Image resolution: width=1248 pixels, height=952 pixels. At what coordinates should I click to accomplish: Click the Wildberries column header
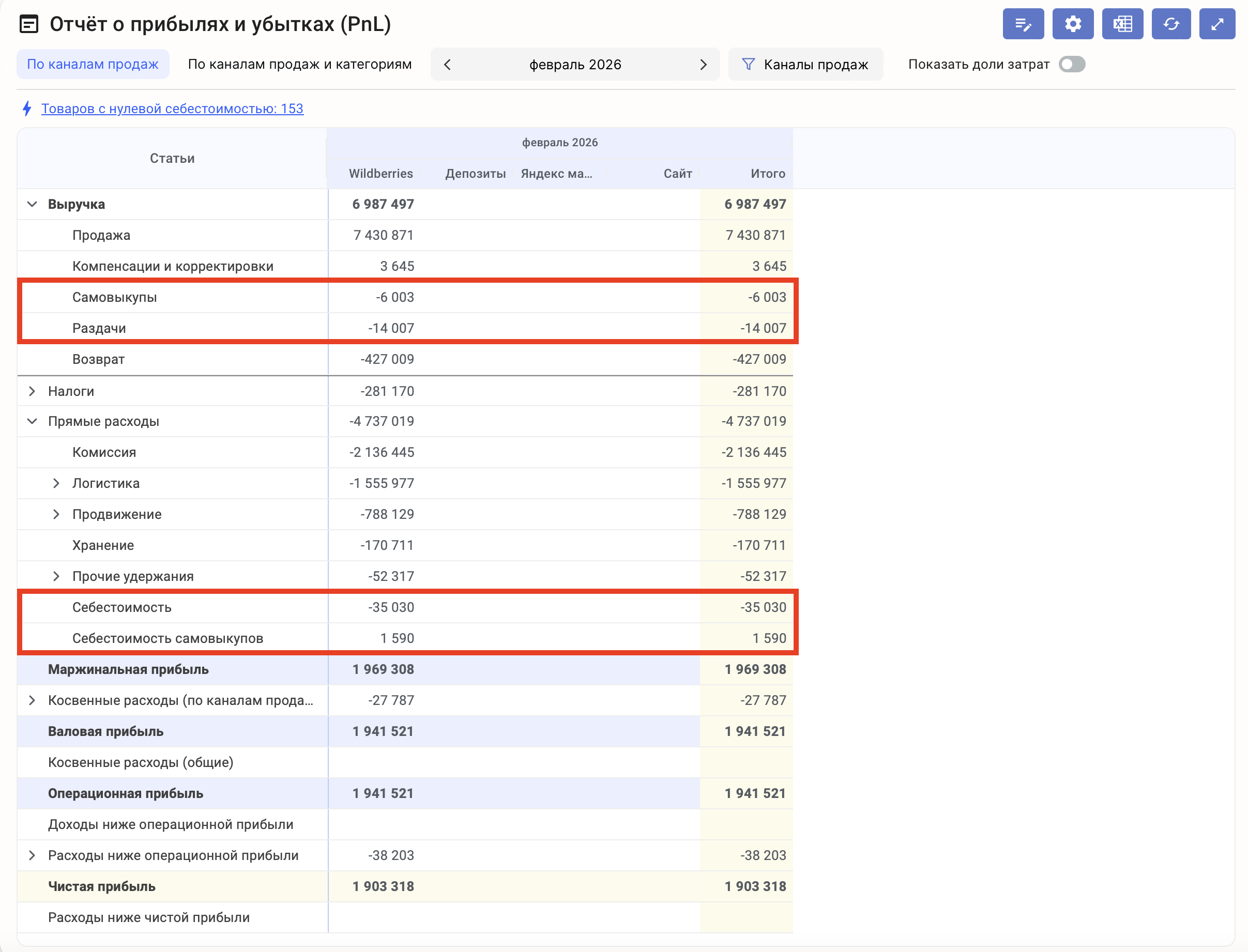[381, 174]
